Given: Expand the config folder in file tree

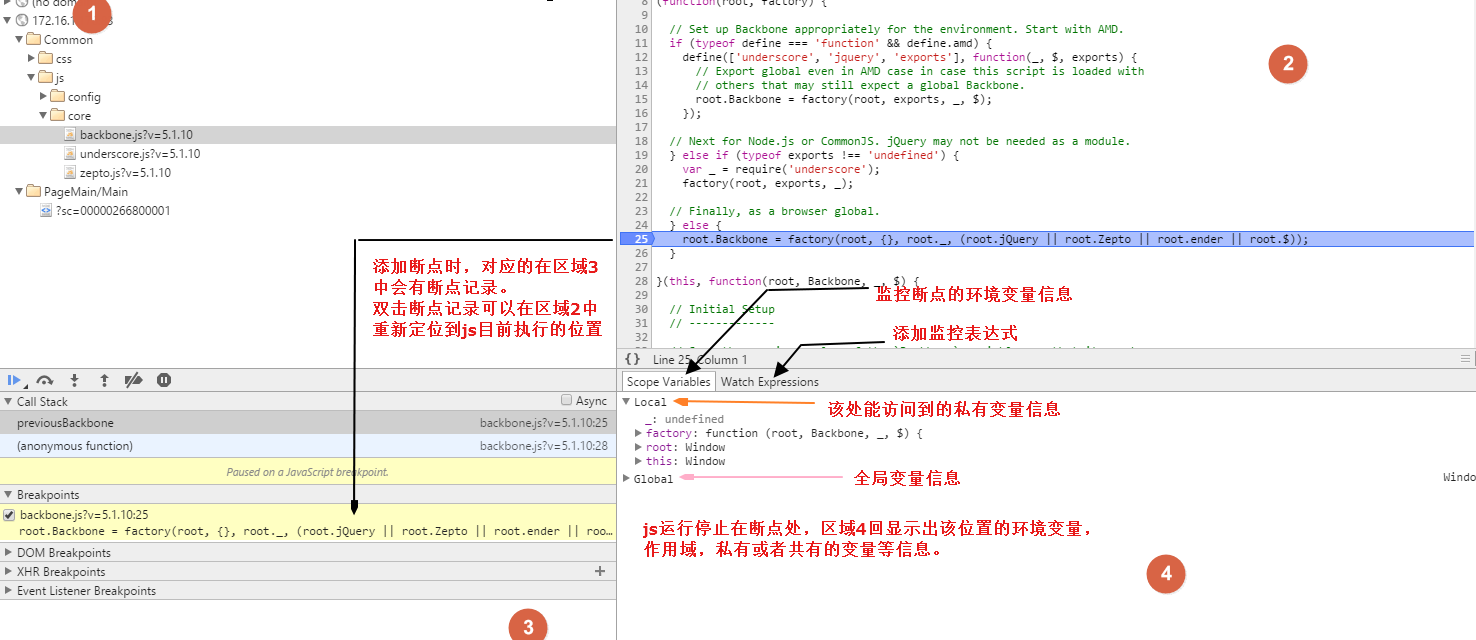Looking at the screenshot, I should point(44,97).
